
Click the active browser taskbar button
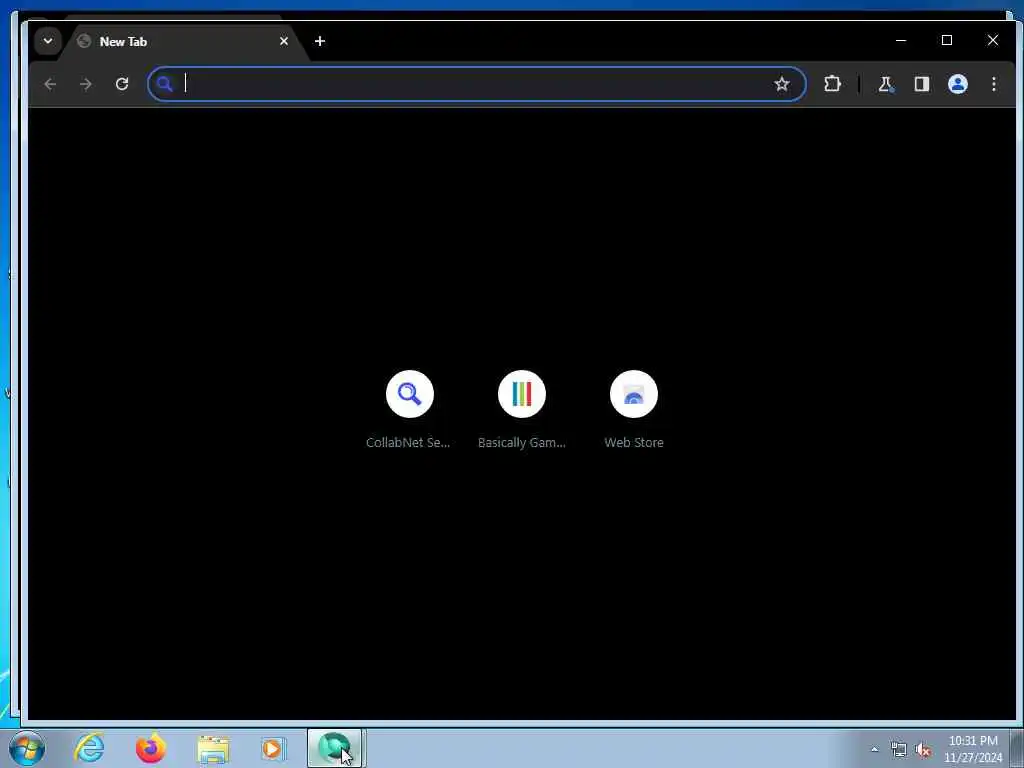[334, 748]
